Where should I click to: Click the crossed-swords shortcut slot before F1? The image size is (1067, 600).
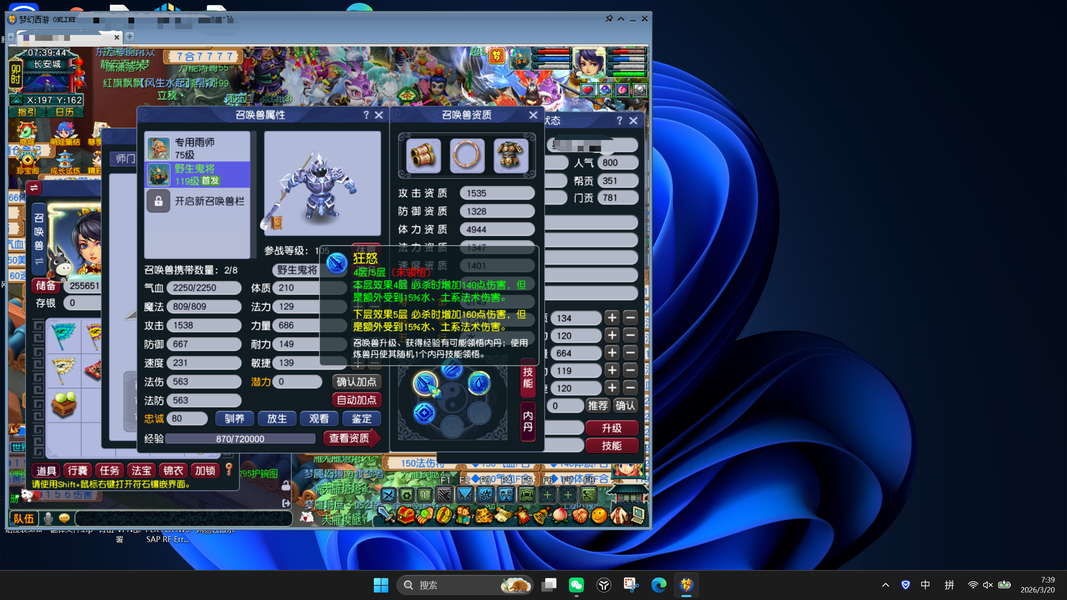(x=387, y=495)
